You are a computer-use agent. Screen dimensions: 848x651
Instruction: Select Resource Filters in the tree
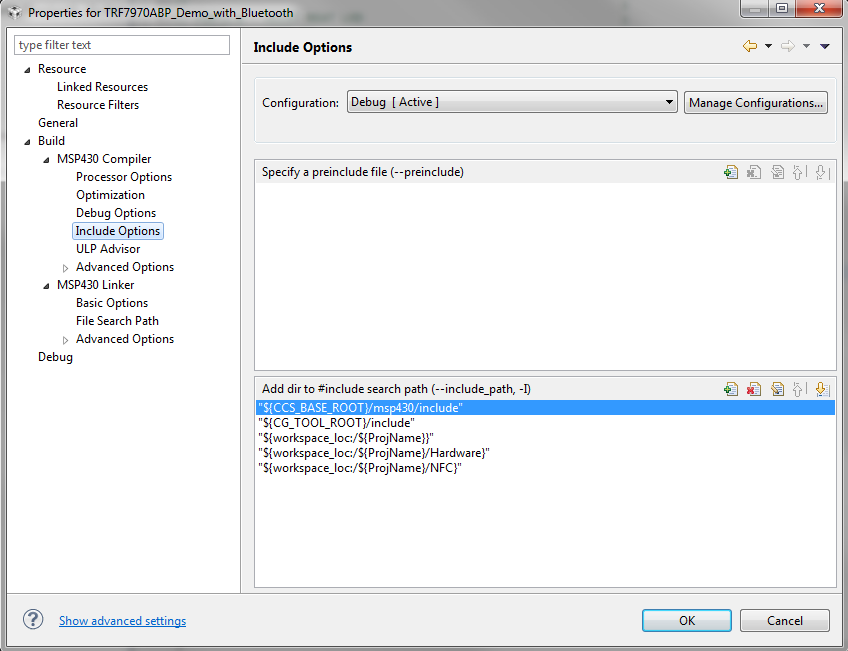pyautogui.click(x=98, y=105)
